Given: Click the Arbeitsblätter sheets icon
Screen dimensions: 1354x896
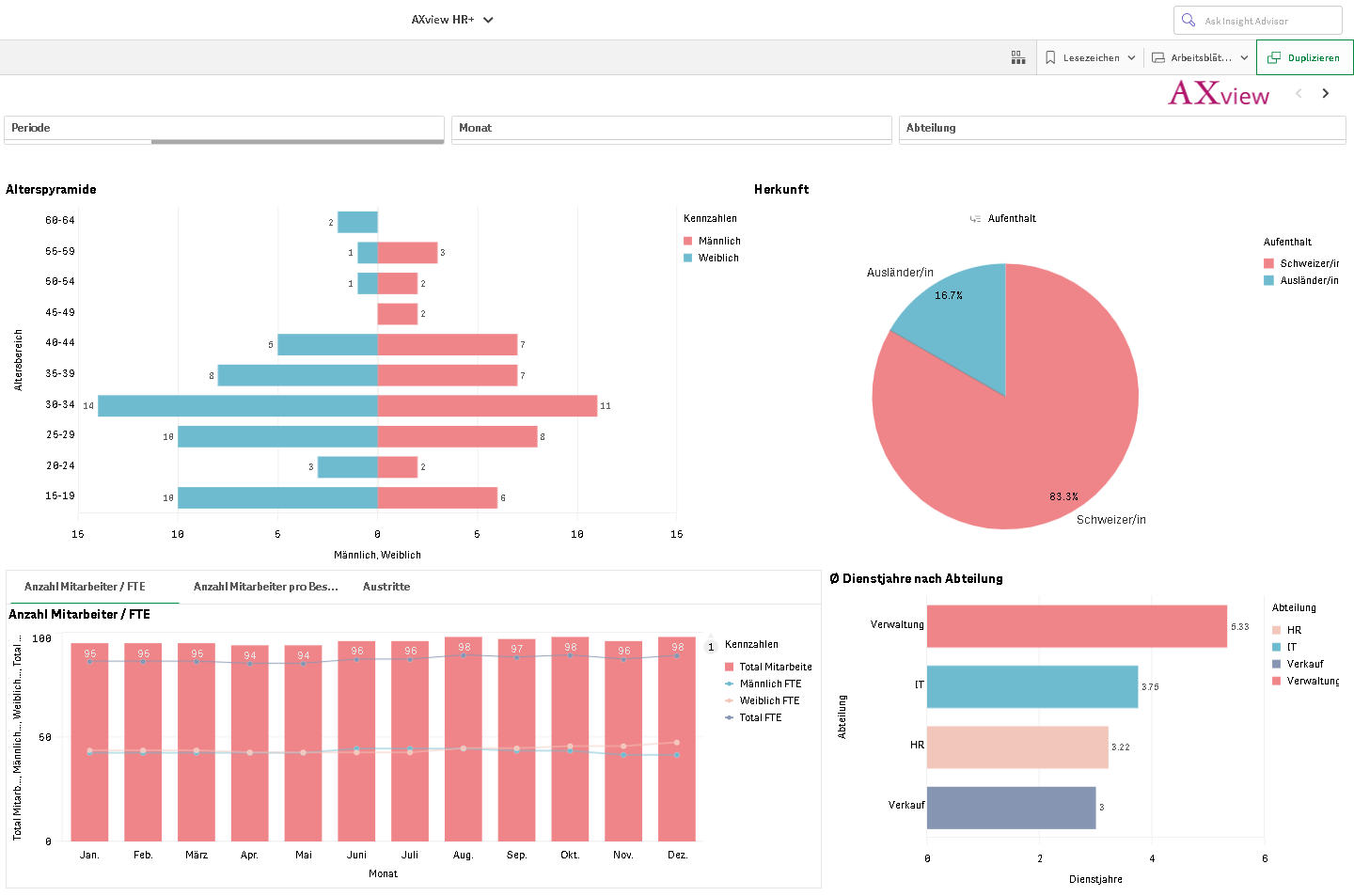Looking at the screenshot, I should click(x=1158, y=57).
